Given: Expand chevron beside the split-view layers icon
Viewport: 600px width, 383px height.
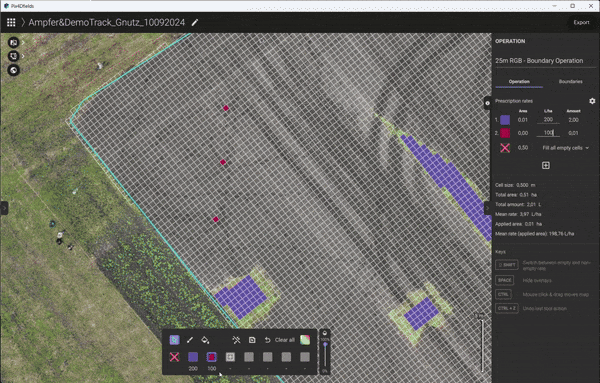Looking at the screenshot, I should [23, 42].
